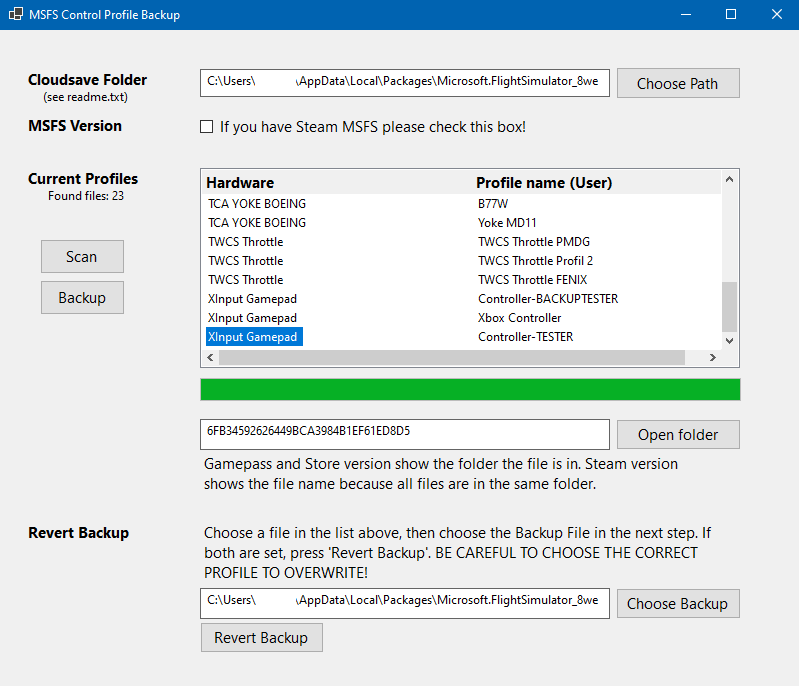This screenshot has width=799, height=686.
Task: Check the Steam MSFS version checkbox
Action: (x=206, y=126)
